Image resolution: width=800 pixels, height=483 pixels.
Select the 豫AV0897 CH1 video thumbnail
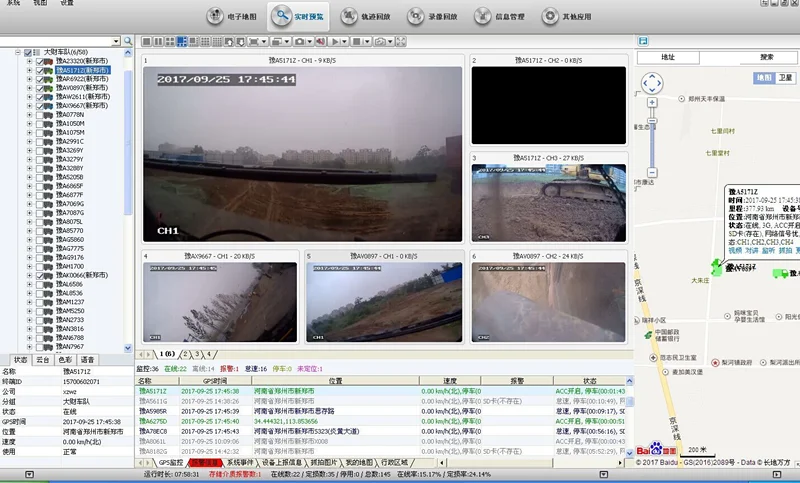384,302
